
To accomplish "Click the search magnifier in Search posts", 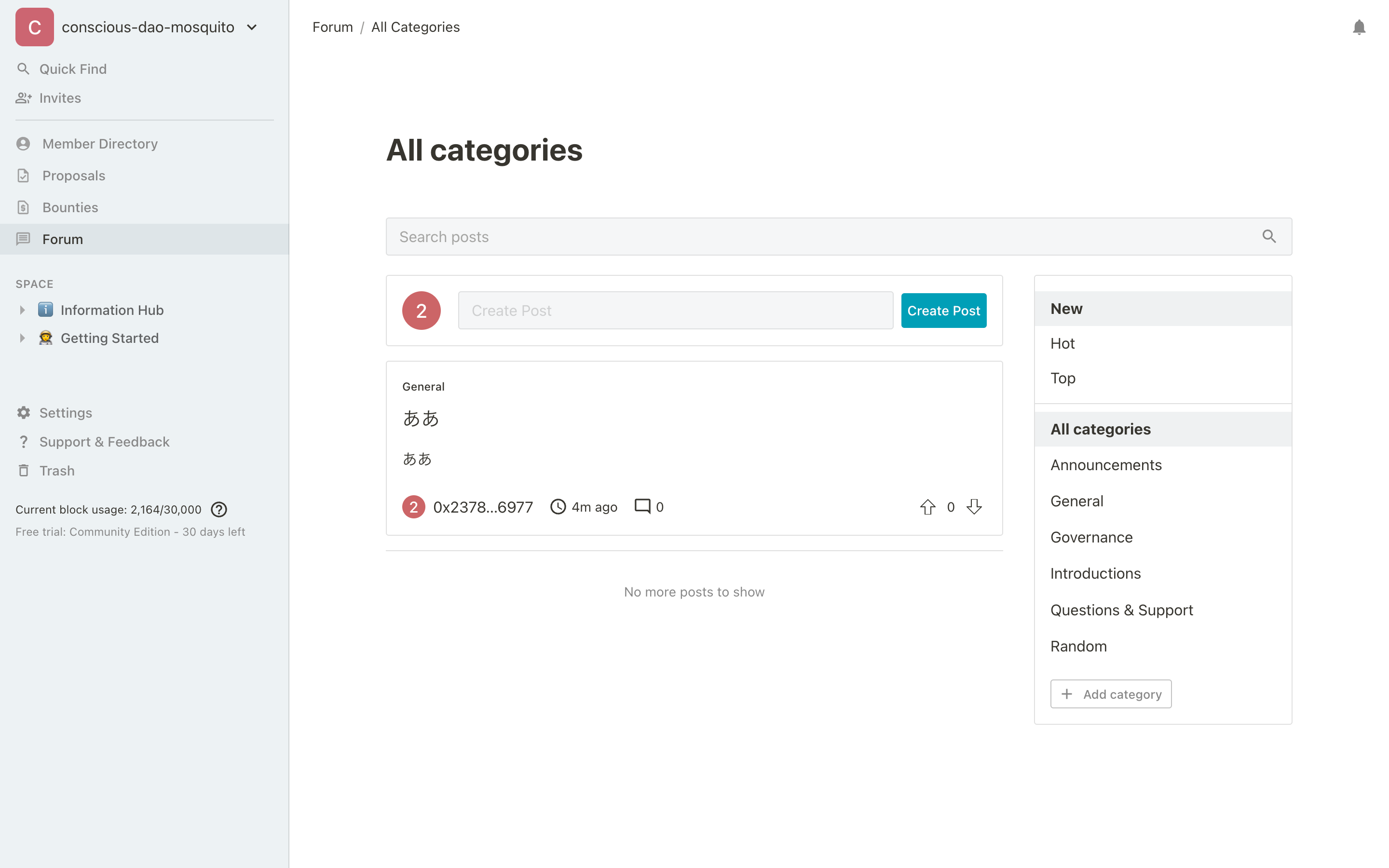I will (1269, 236).
